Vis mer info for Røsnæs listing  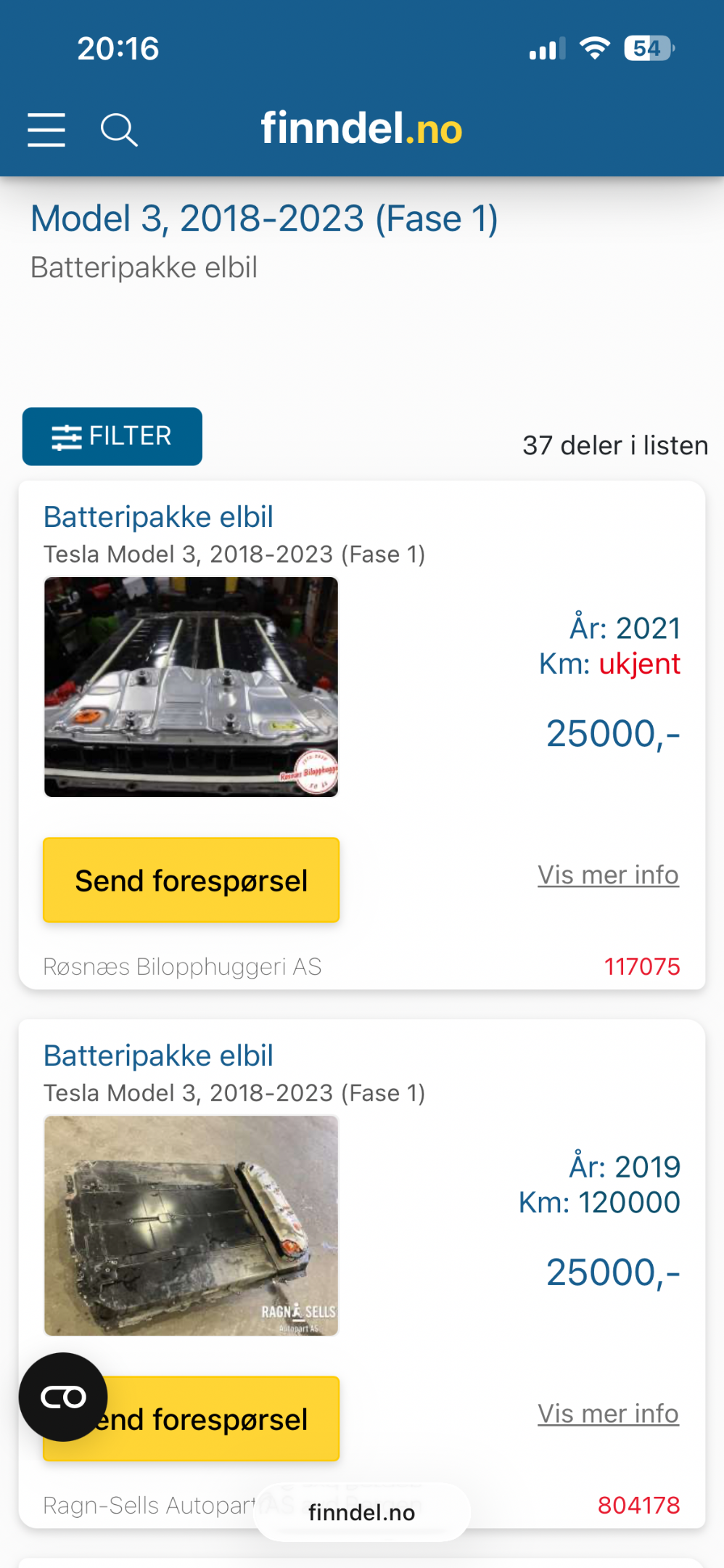point(608,875)
